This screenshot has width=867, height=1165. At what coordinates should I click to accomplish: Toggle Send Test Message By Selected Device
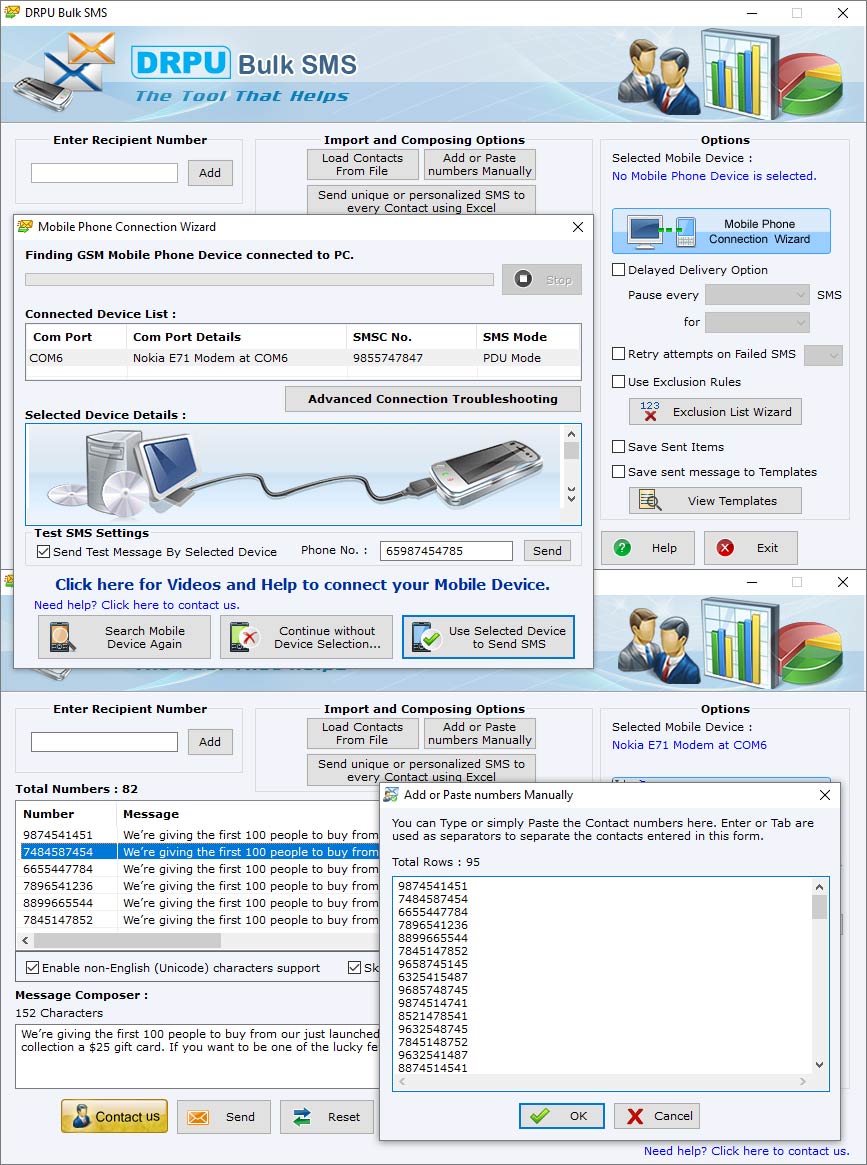(41, 551)
